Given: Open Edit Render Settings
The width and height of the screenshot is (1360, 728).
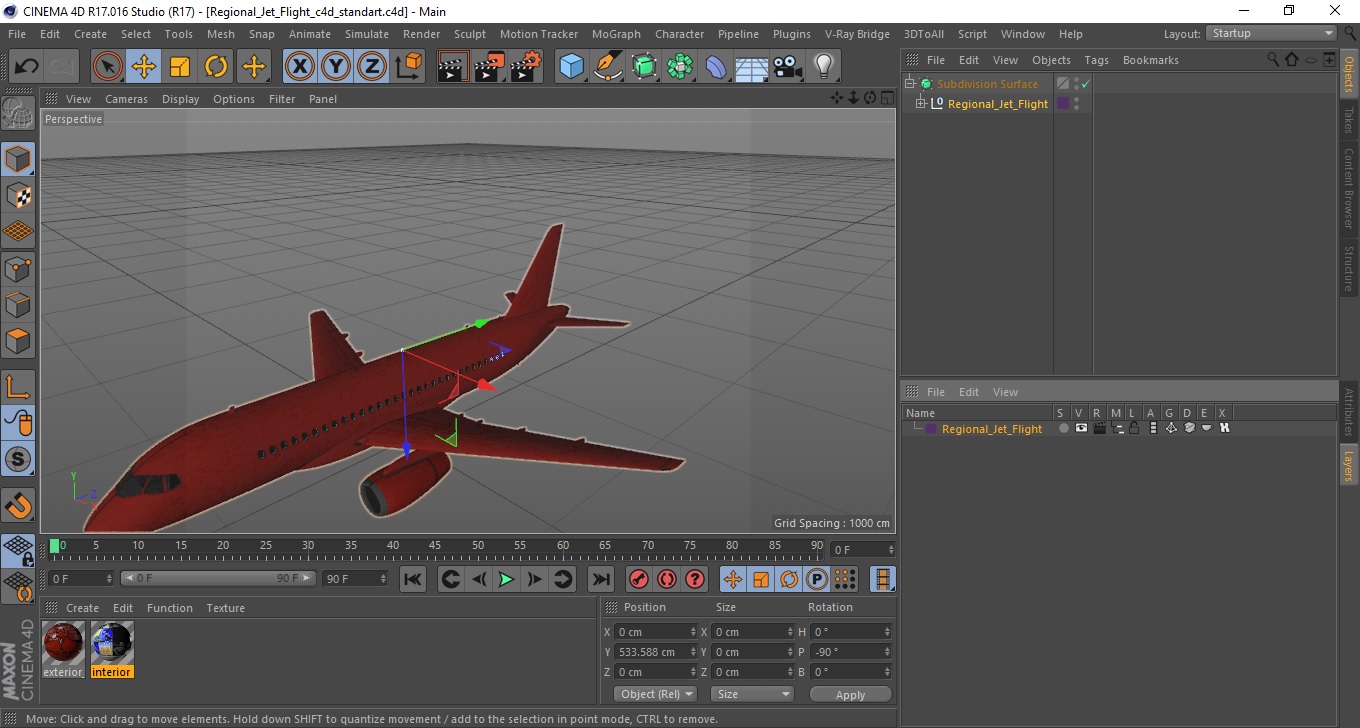Looking at the screenshot, I should pos(526,67).
